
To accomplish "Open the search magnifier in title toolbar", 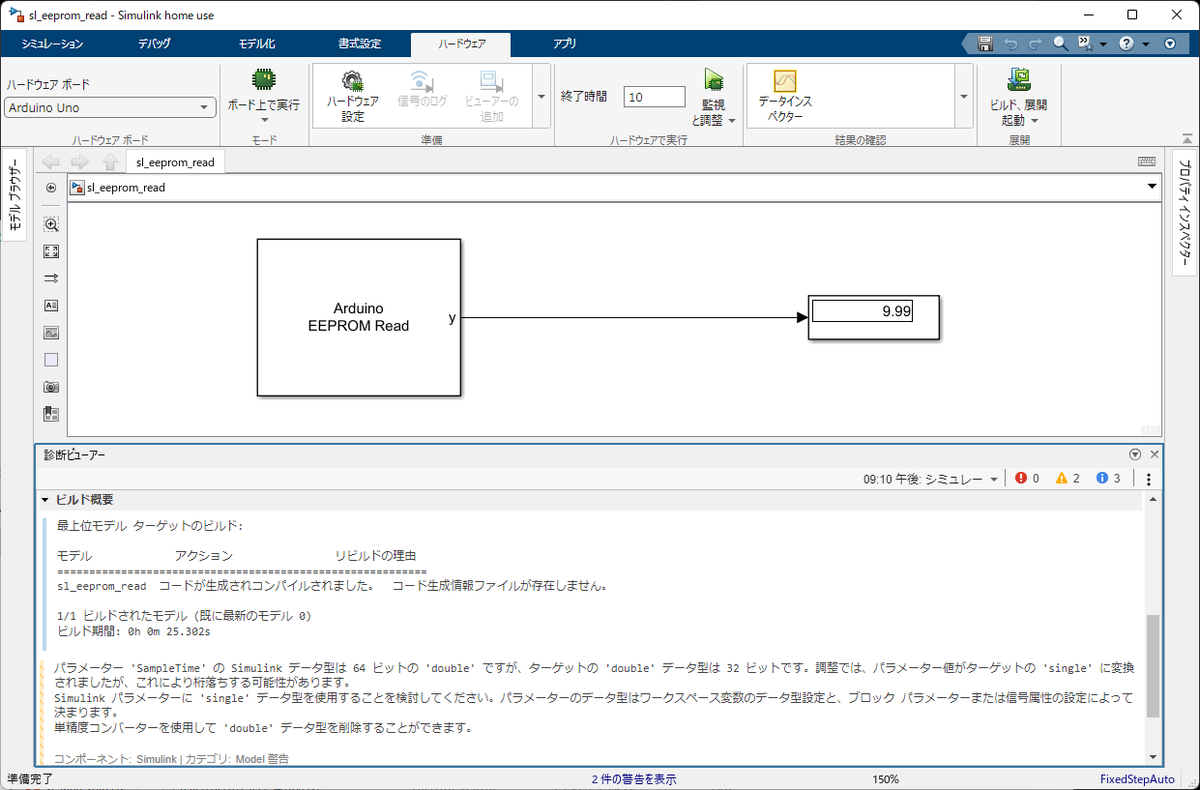I will (1060, 44).
